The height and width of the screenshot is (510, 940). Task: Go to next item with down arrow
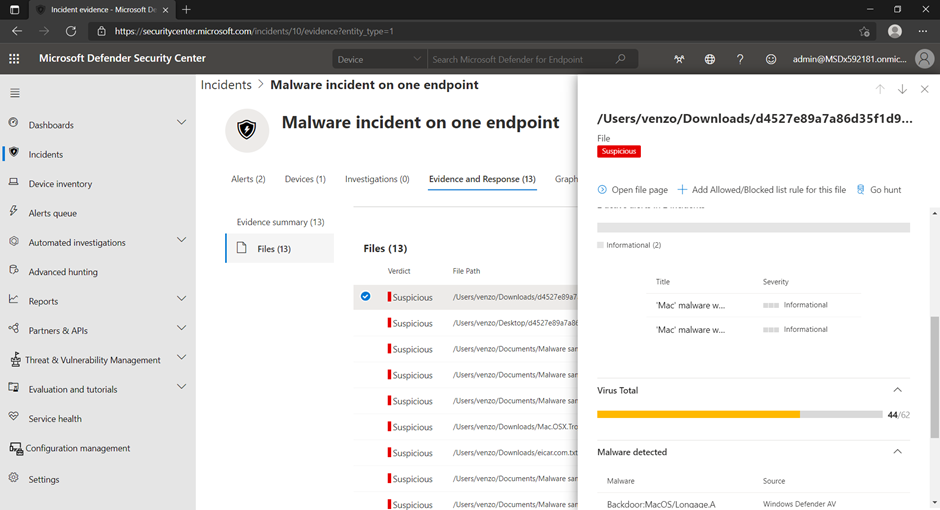(x=902, y=89)
